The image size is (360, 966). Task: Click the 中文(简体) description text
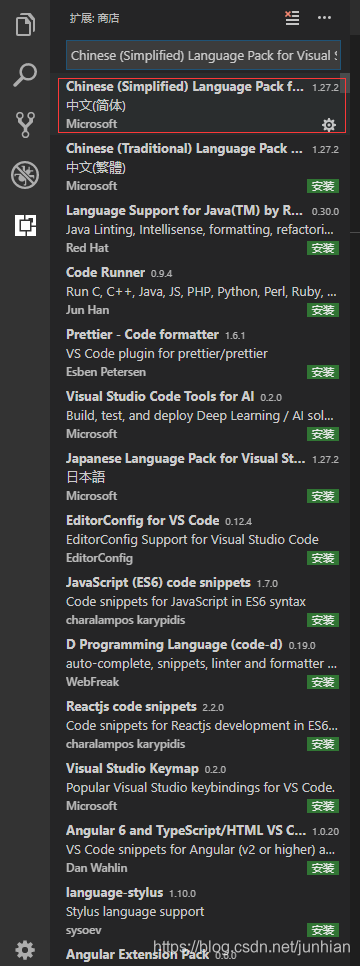coord(96,106)
